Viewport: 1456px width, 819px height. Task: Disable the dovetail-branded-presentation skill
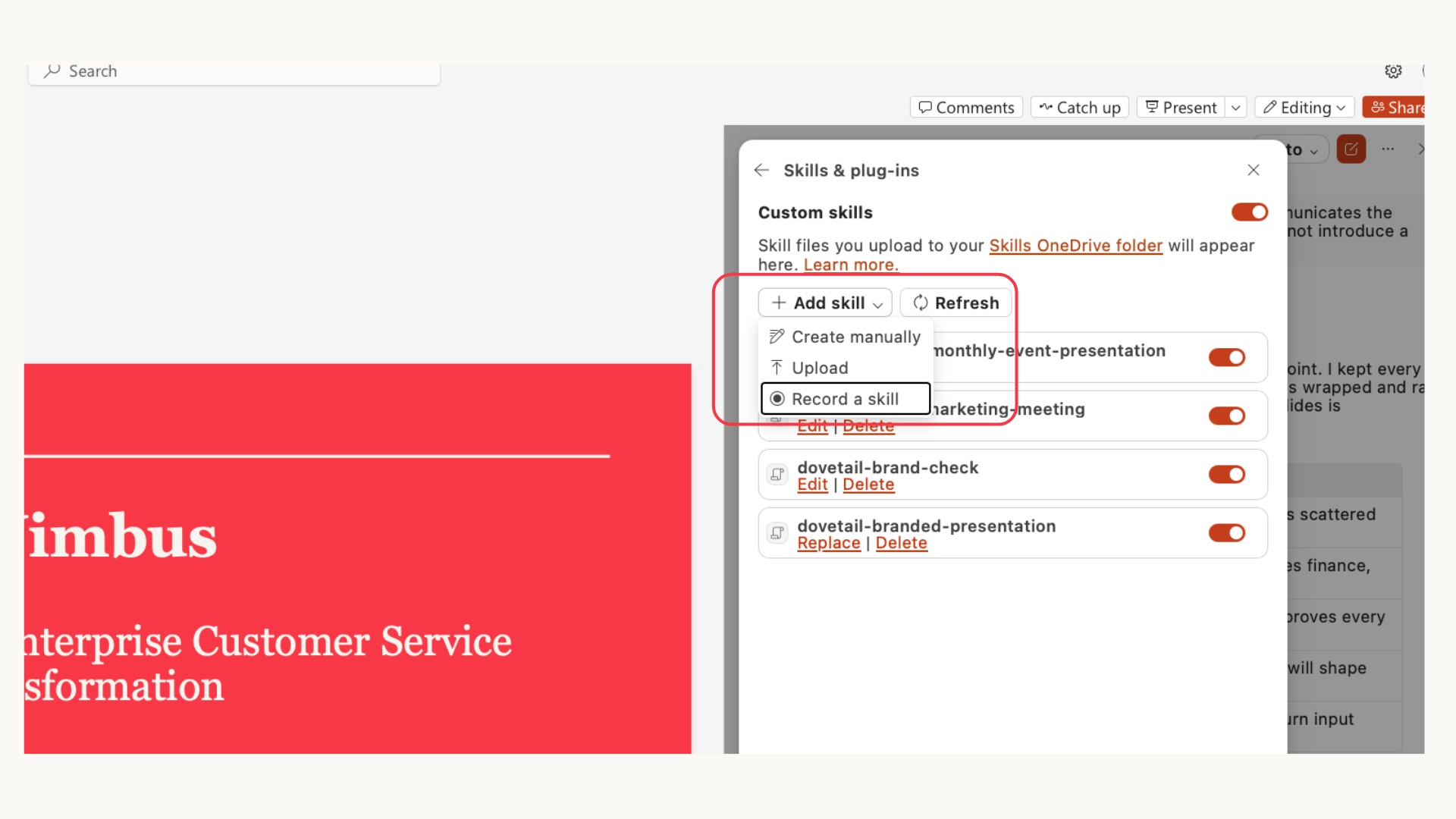coord(1227,533)
